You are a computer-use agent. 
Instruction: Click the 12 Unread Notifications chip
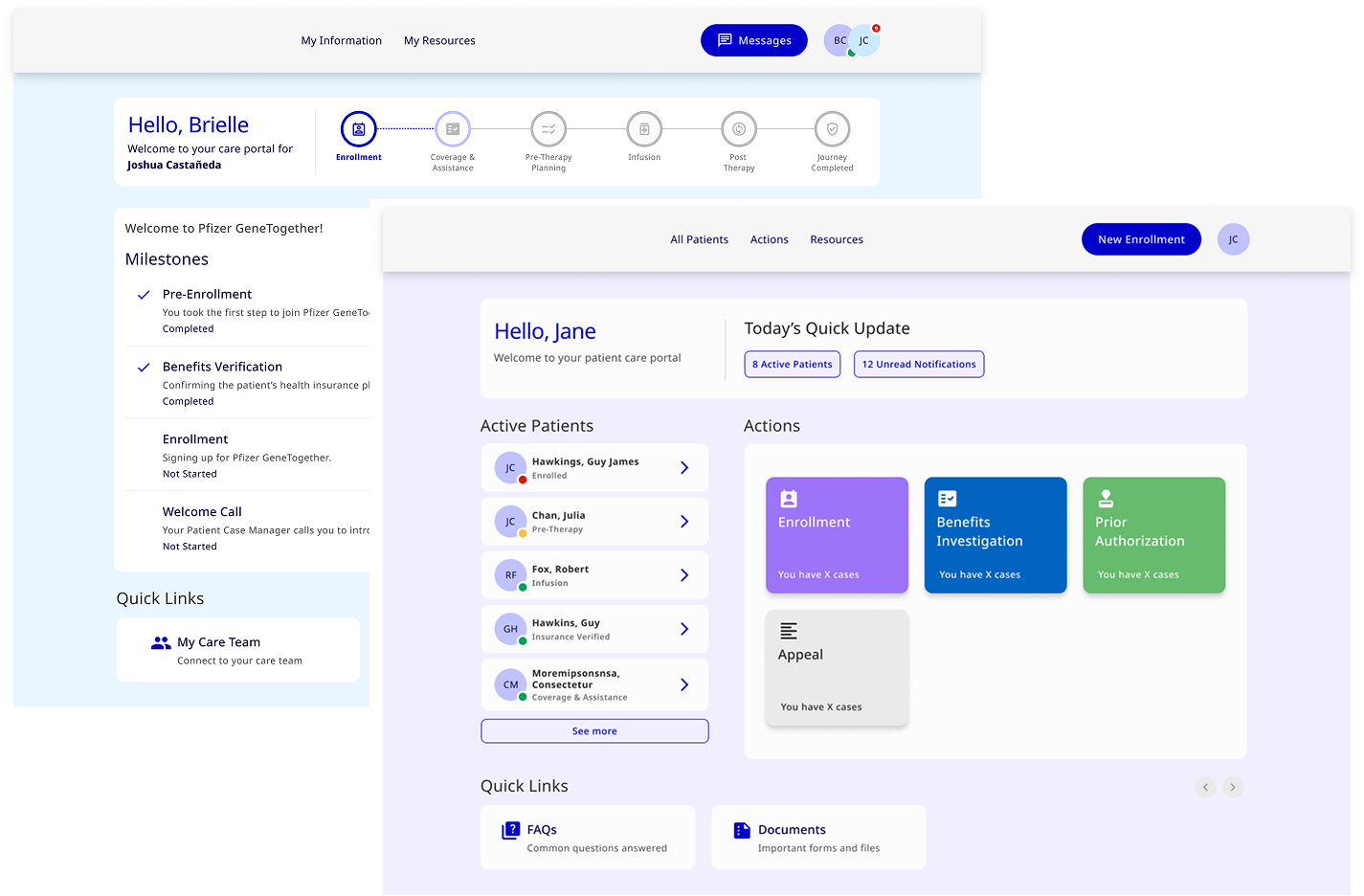[918, 365]
